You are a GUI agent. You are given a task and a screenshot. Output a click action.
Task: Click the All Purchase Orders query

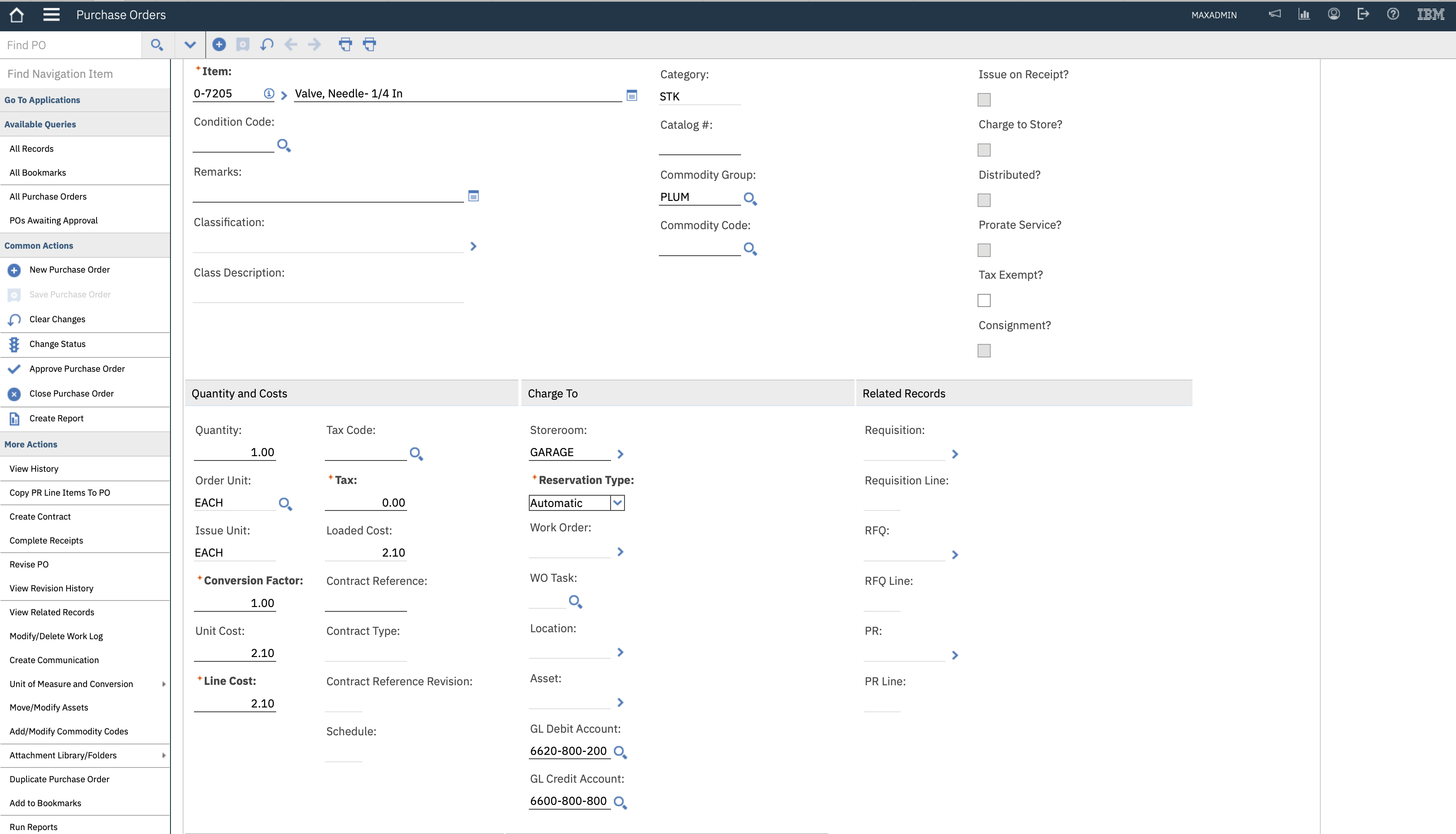[48, 197]
